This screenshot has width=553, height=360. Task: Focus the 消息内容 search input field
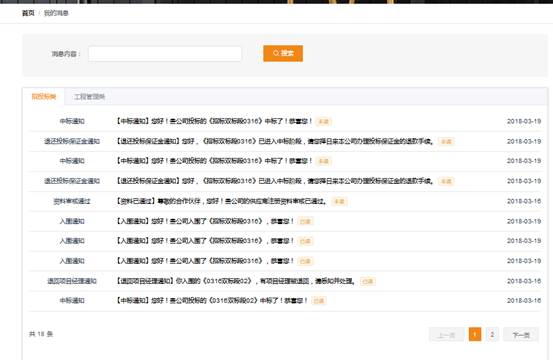(x=165, y=54)
